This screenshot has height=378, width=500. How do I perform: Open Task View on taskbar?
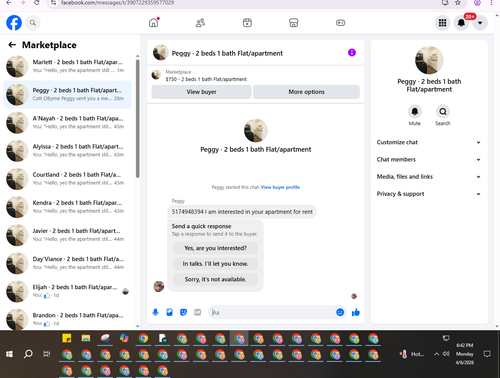tap(47, 354)
